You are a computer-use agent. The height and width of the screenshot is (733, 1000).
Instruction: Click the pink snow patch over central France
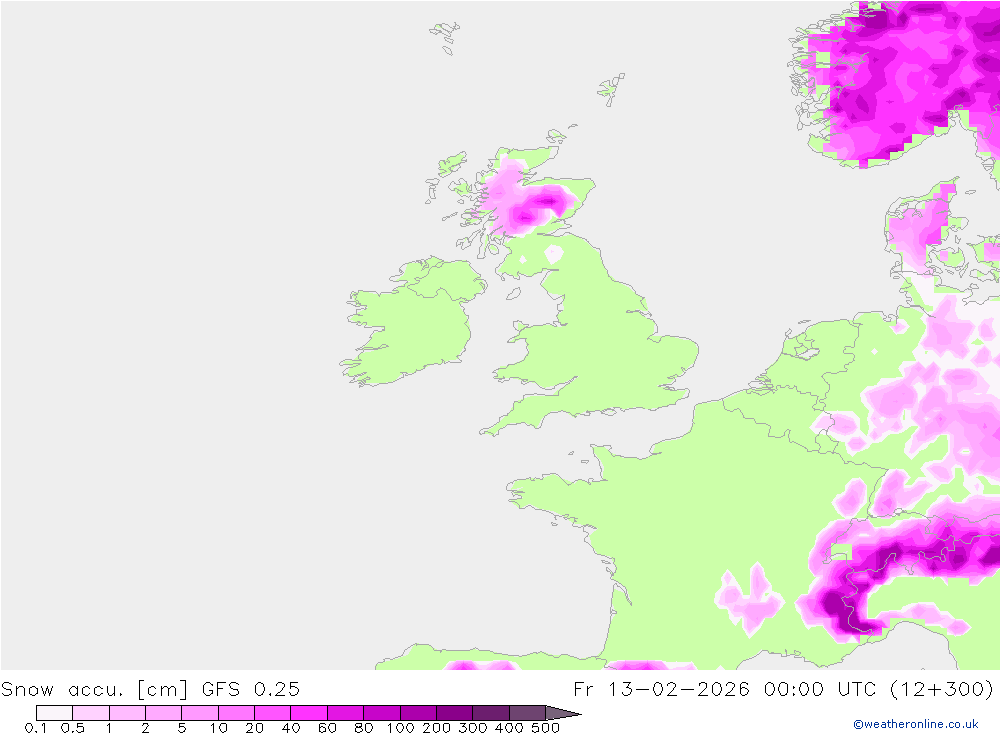749,600
